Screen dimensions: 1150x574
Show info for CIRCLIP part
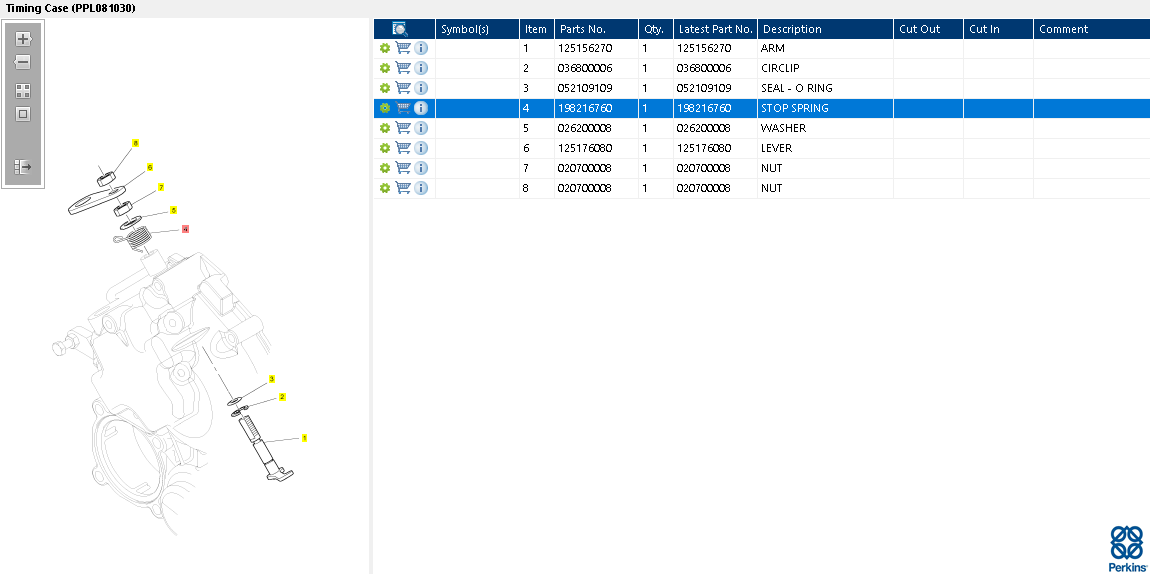tap(421, 68)
